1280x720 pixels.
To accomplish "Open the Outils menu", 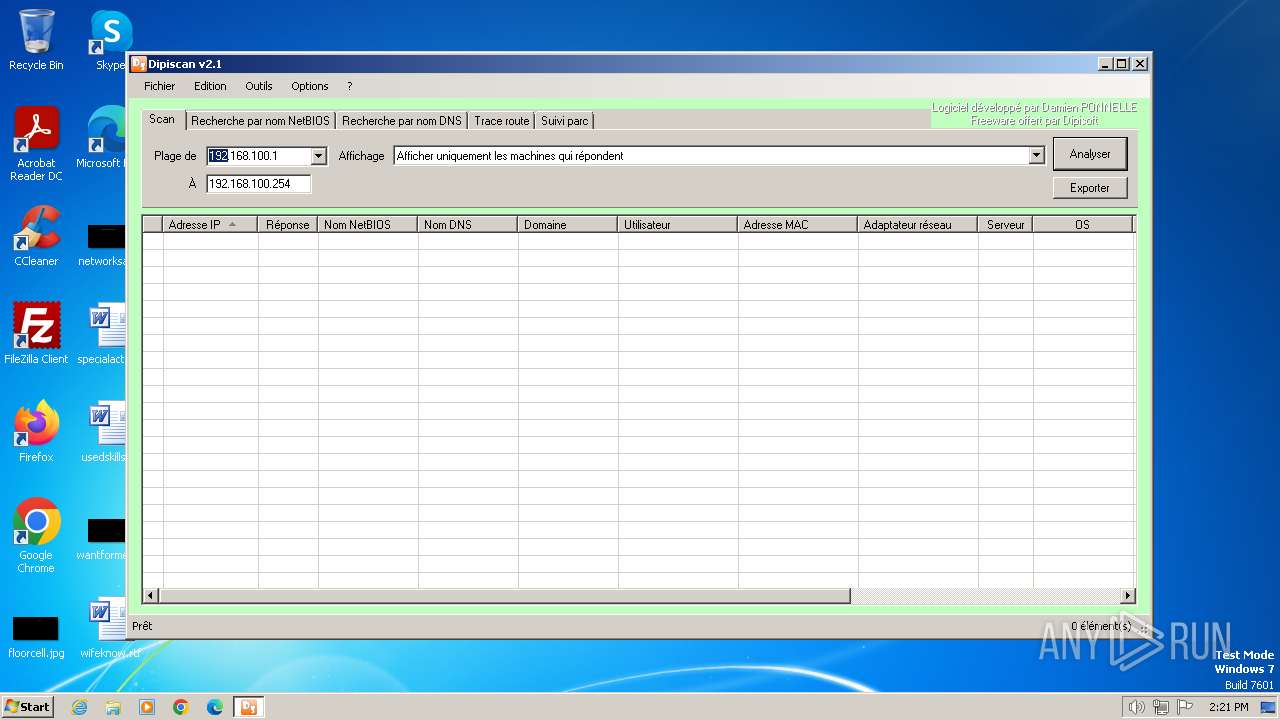I will pyautogui.click(x=259, y=86).
